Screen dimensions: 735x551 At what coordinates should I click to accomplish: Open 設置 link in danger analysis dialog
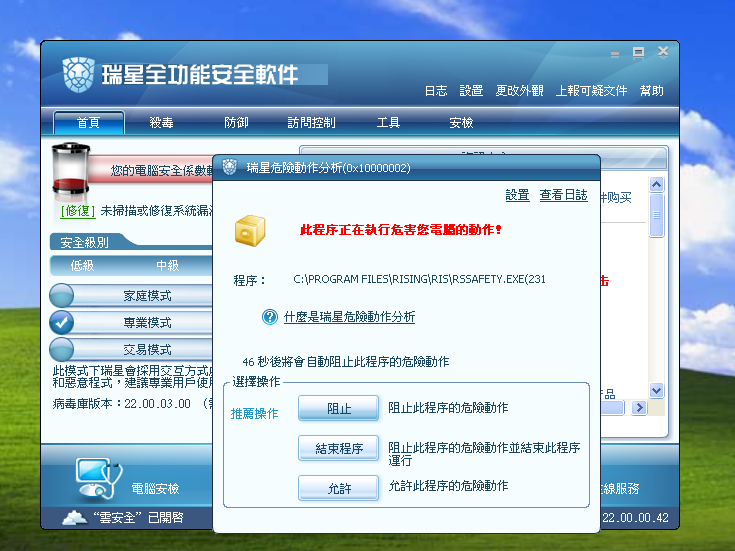point(518,195)
